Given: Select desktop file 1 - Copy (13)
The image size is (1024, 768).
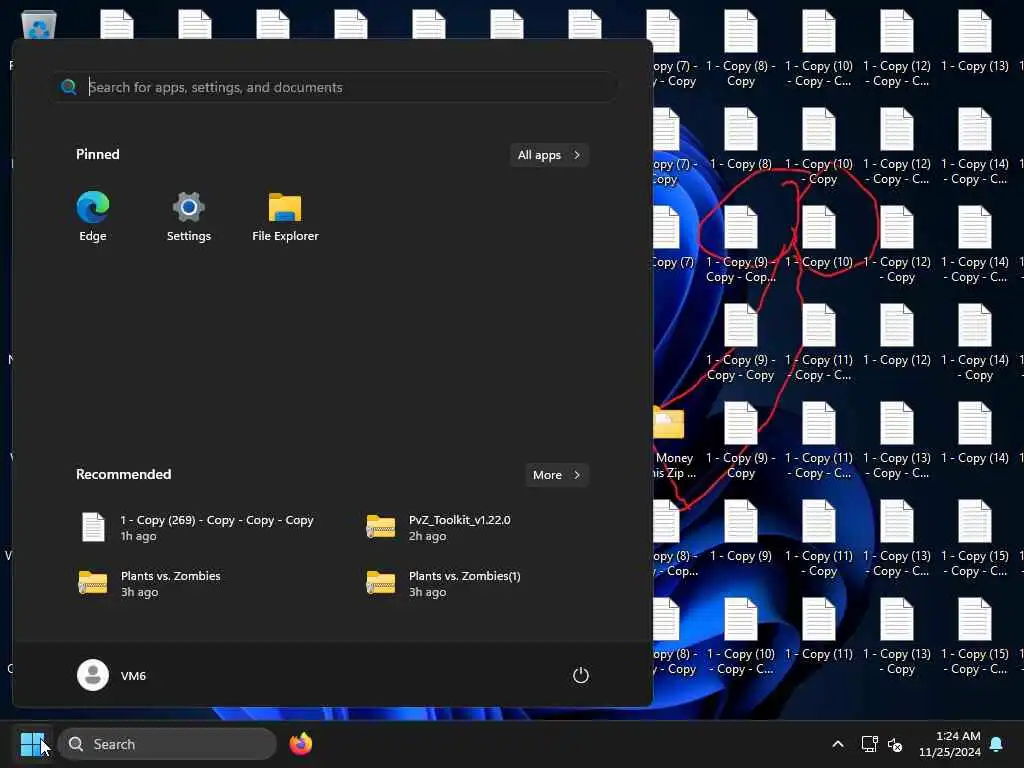Looking at the screenshot, I should click(974, 42).
